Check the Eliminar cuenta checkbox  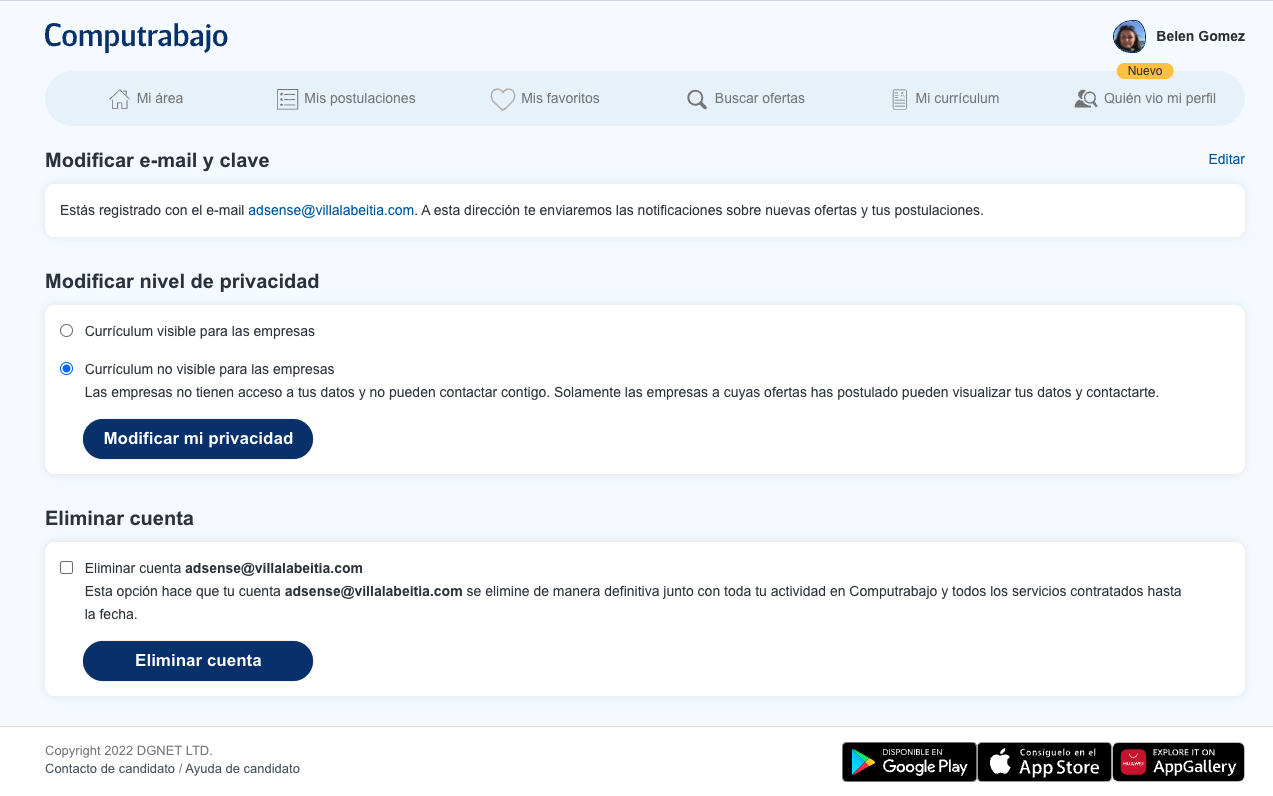tap(67, 568)
